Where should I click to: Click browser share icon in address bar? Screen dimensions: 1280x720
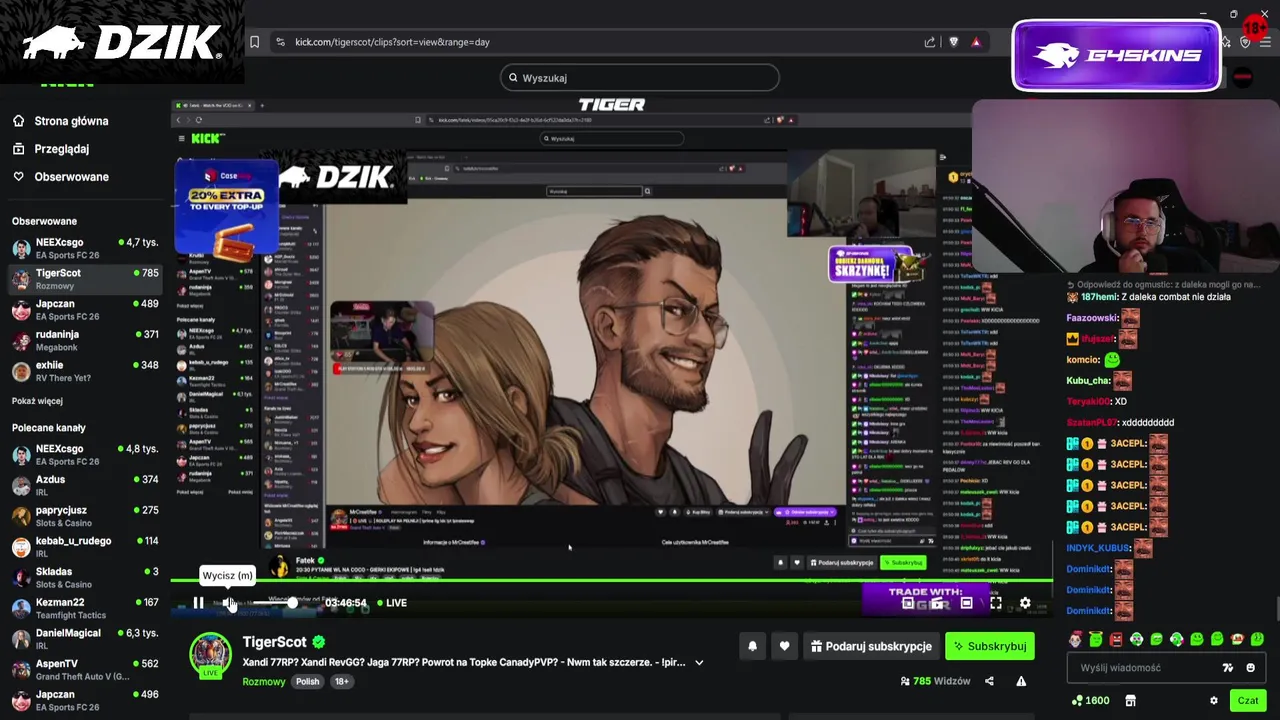930,42
